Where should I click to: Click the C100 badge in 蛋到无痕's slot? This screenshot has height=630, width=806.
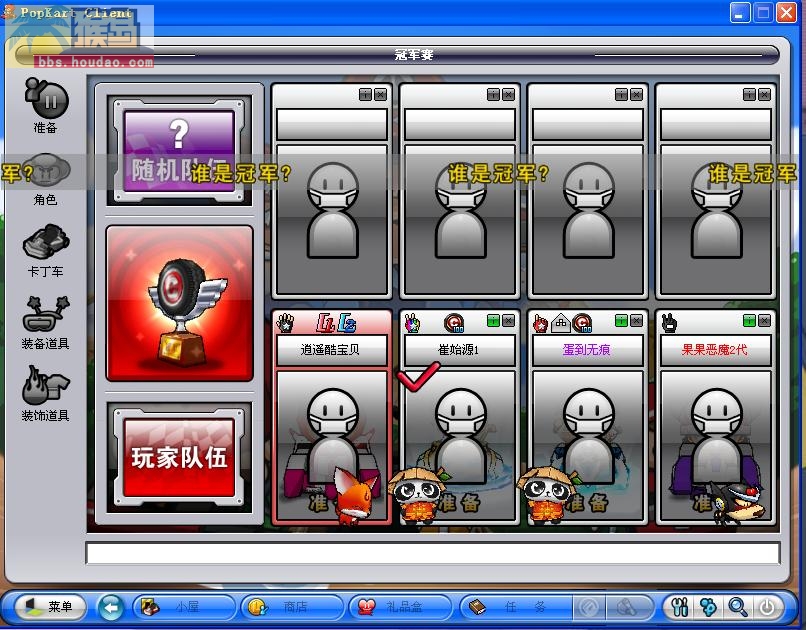pos(582,323)
